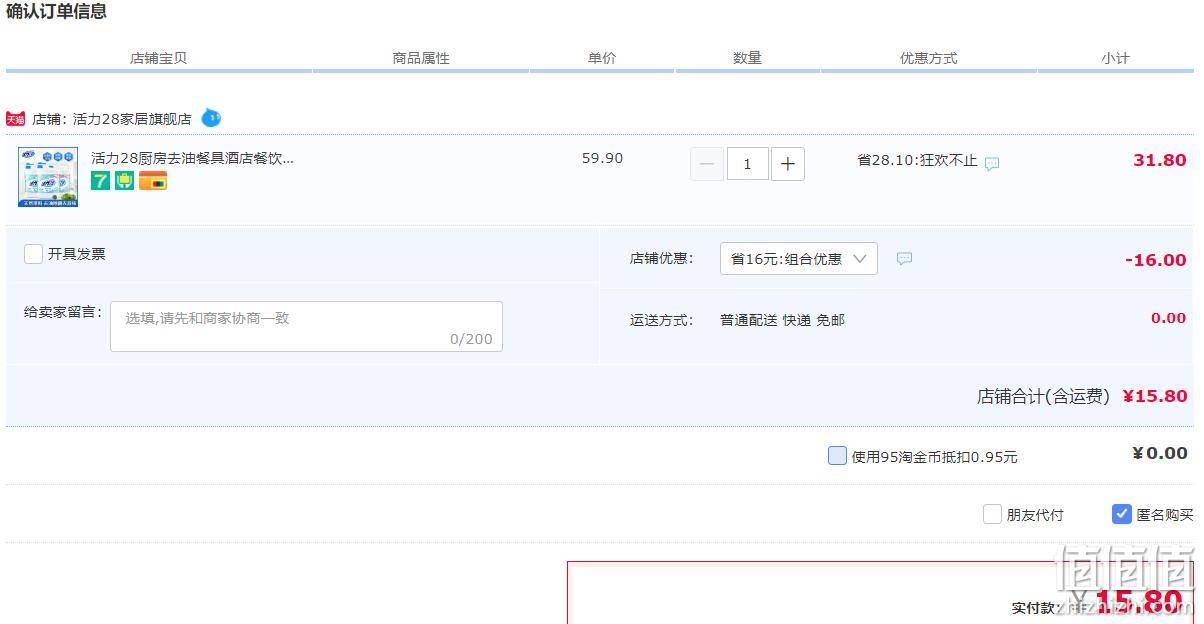Click the shipping fee 0.00
This screenshot has width=1204, height=624.
(1168, 318)
